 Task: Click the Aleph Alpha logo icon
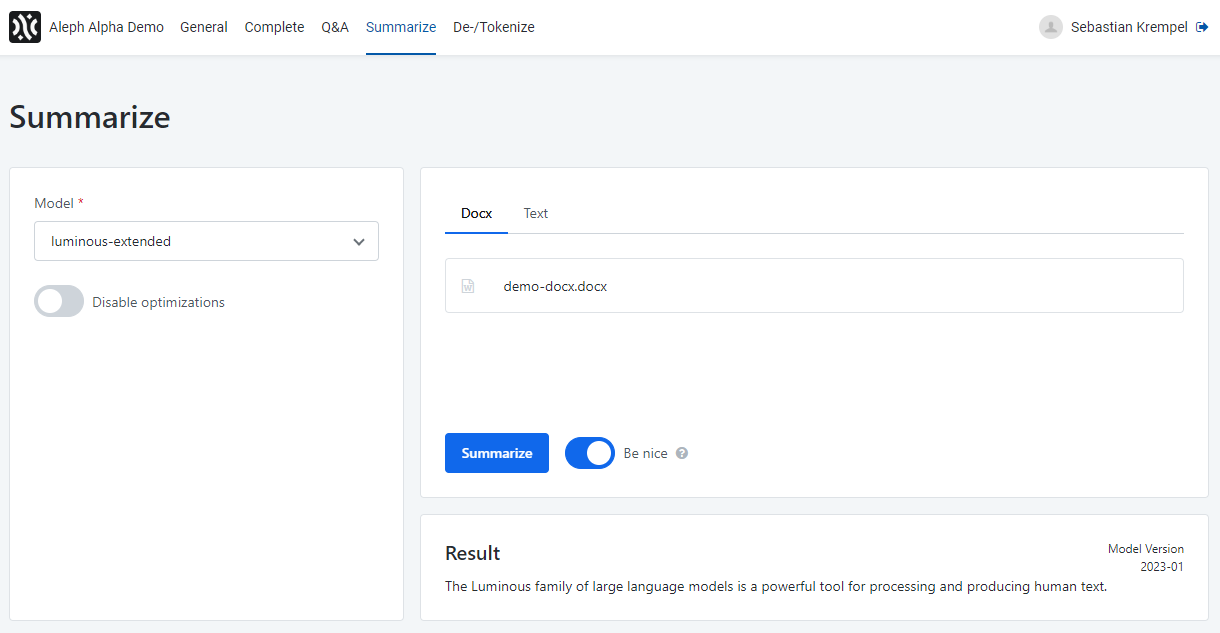(25, 27)
